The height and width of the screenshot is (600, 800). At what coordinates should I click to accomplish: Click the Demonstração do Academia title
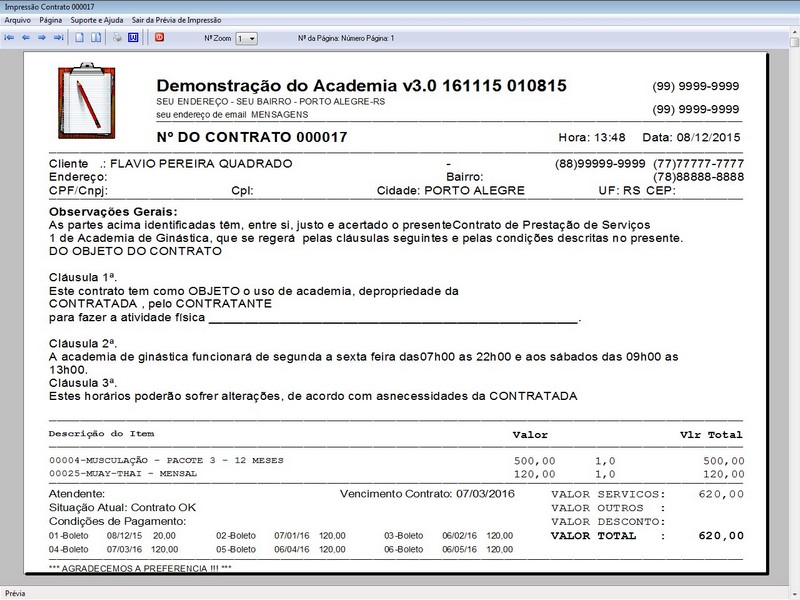point(361,86)
